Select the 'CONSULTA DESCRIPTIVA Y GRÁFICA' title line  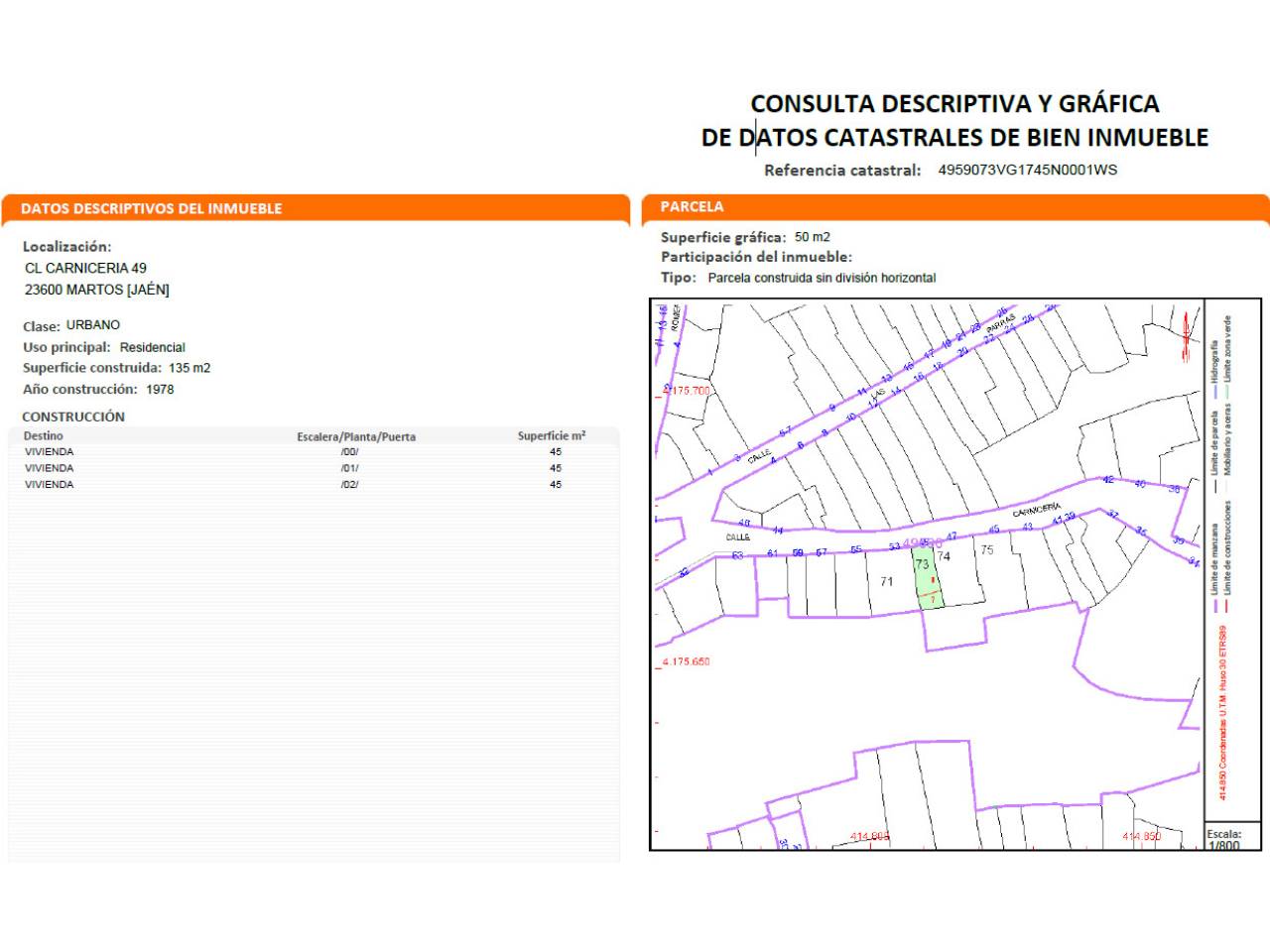pos(954,104)
